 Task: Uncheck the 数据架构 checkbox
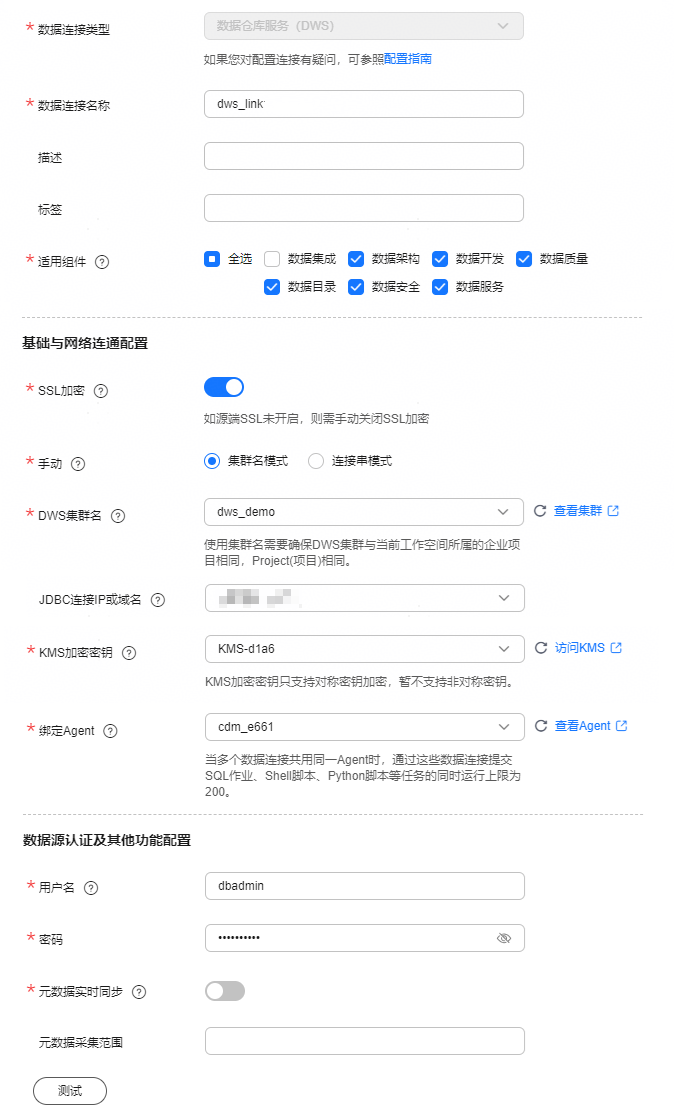coord(356,259)
